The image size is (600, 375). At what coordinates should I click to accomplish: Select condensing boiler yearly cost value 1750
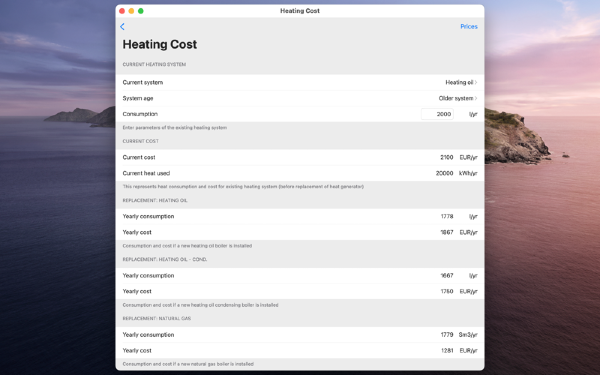tap(447, 292)
